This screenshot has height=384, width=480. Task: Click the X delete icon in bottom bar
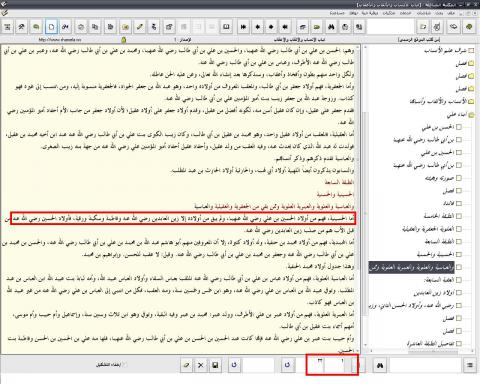click(x=201, y=366)
